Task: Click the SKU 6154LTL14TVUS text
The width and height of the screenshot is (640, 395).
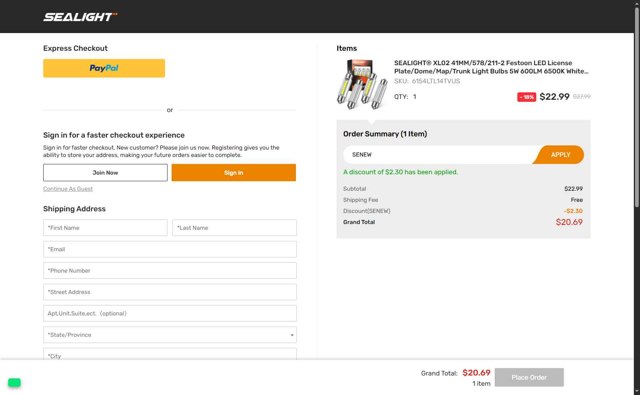Action: click(427, 81)
